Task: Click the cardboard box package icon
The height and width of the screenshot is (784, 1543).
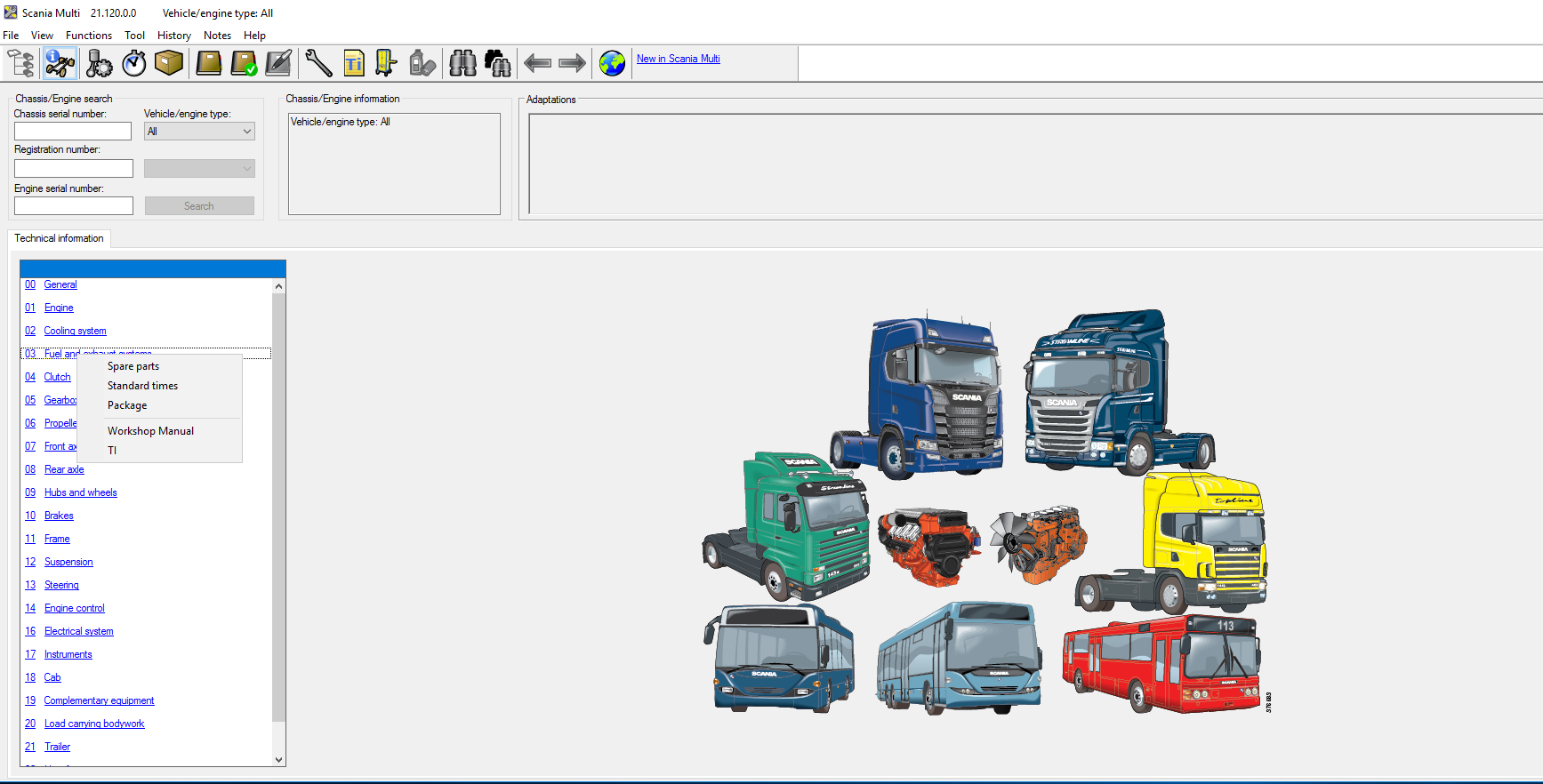Action: [x=169, y=63]
